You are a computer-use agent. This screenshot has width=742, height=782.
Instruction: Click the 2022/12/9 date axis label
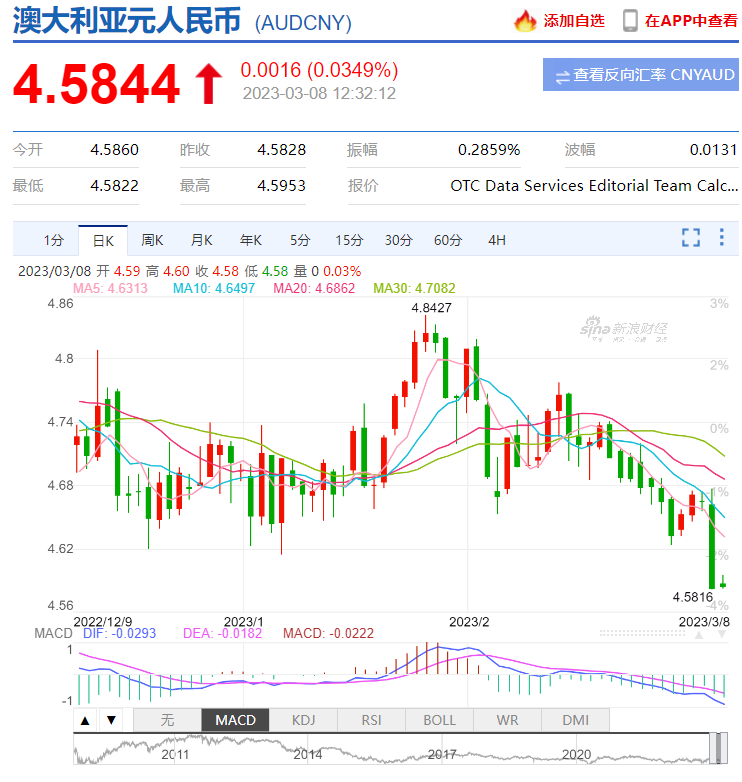point(103,622)
